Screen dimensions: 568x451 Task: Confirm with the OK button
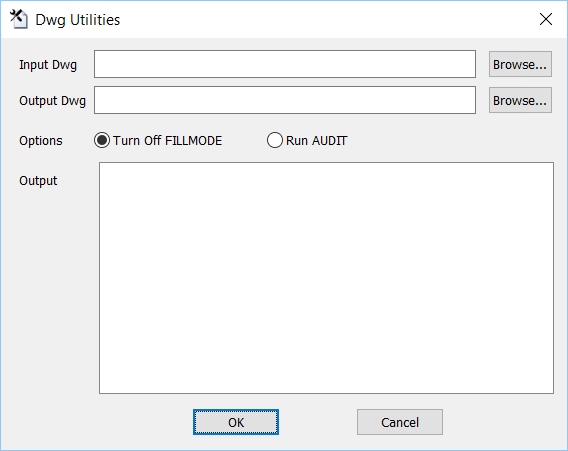tap(236, 422)
